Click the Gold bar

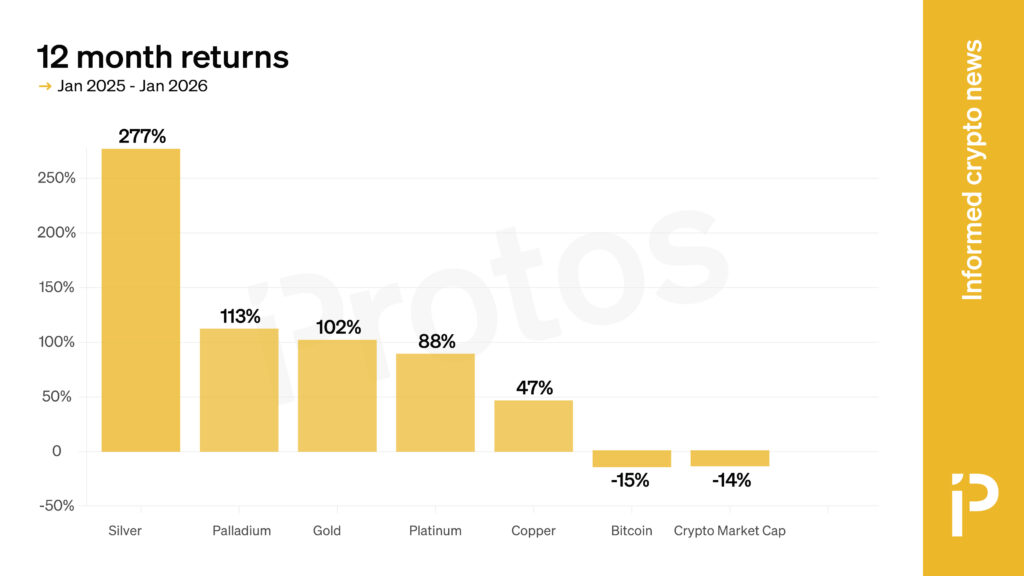(x=337, y=395)
